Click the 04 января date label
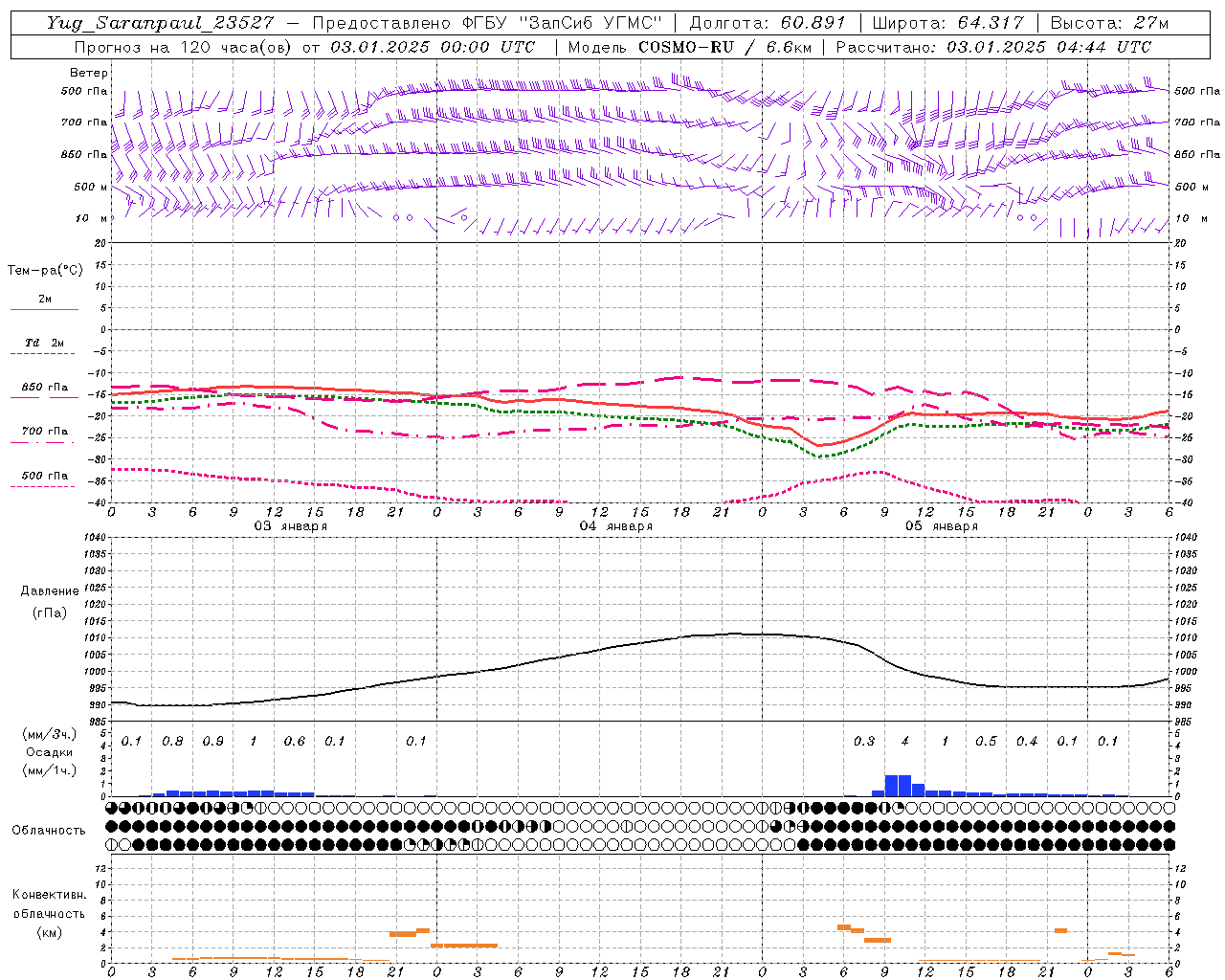This screenshot has height=980, width=1225. (x=615, y=525)
